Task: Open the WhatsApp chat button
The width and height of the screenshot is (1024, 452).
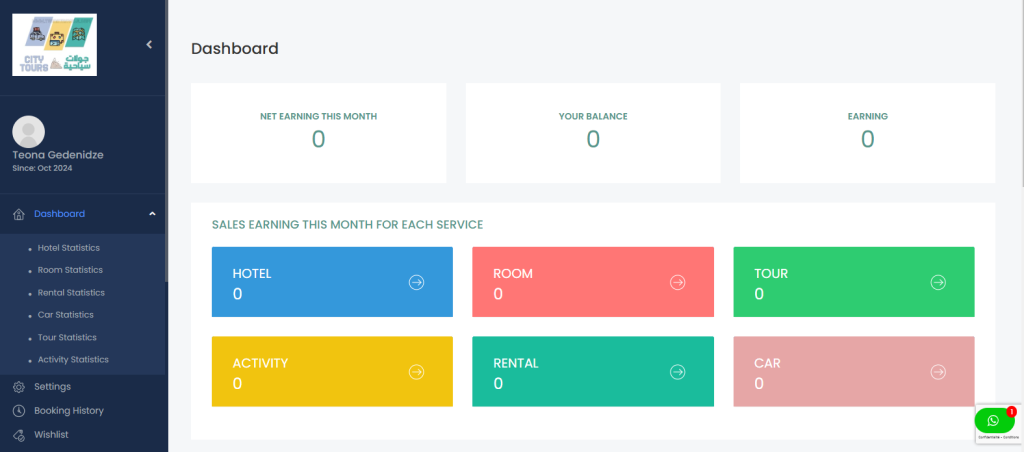Action: click(x=993, y=420)
